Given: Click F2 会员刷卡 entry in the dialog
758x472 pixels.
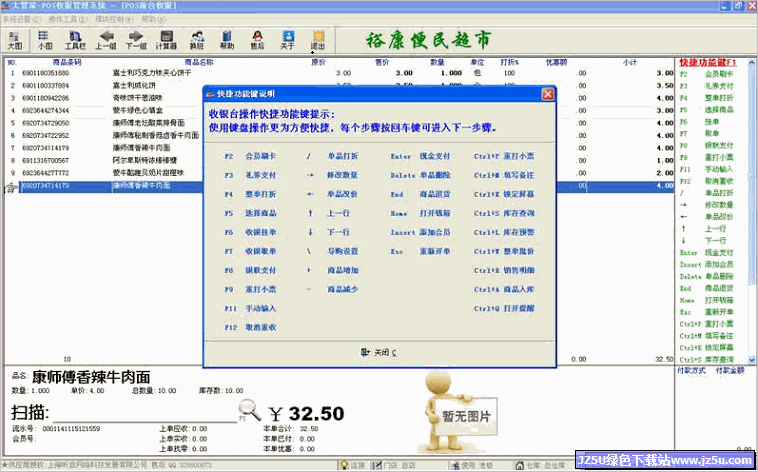Looking at the screenshot, I should pos(250,156).
